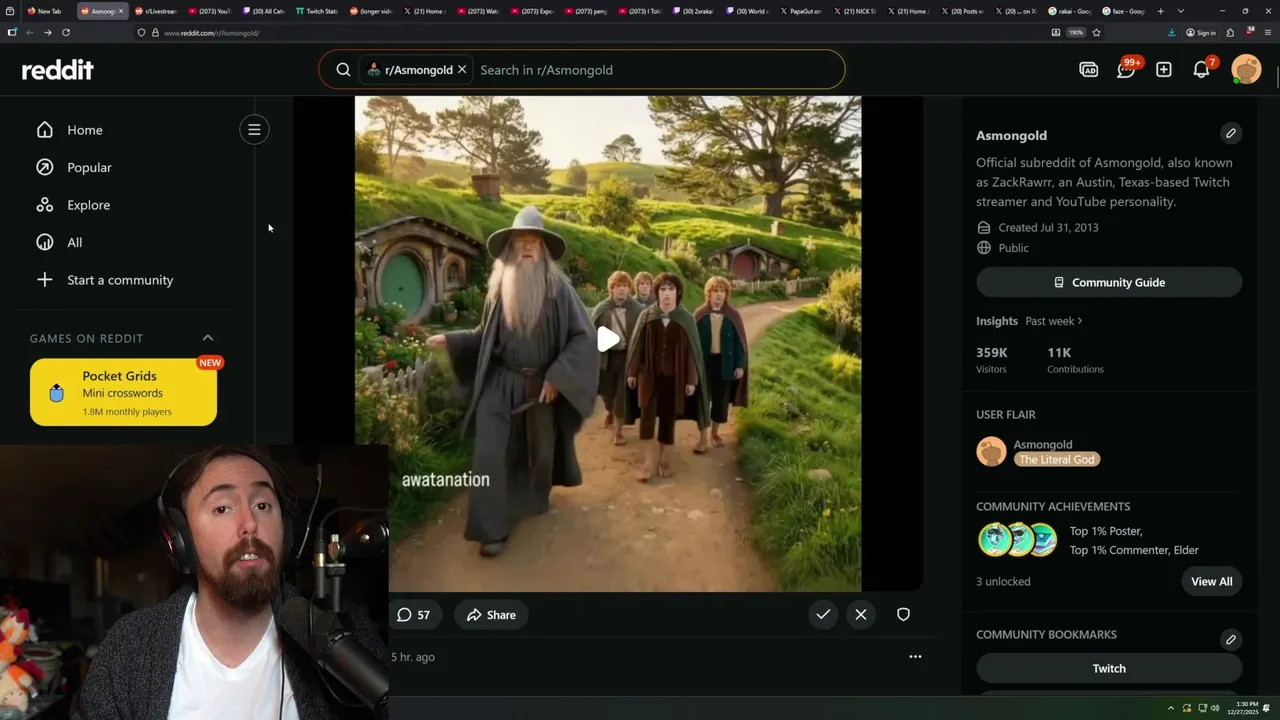Image resolution: width=1280 pixels, height=720 pixels.
Task: Open the three-dot menu on next post
Action: coord(915,657)
